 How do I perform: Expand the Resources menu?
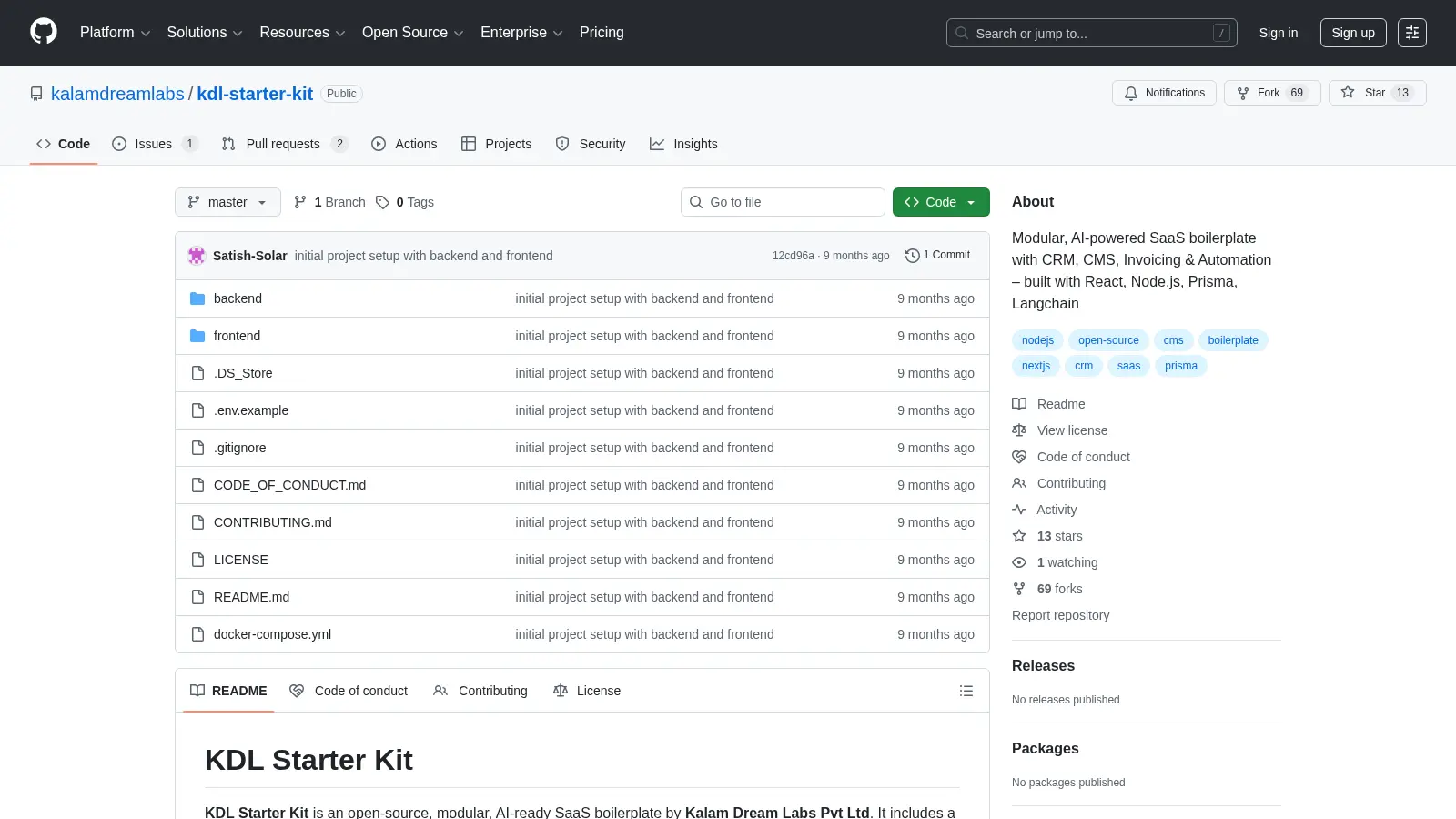(302, 33)
